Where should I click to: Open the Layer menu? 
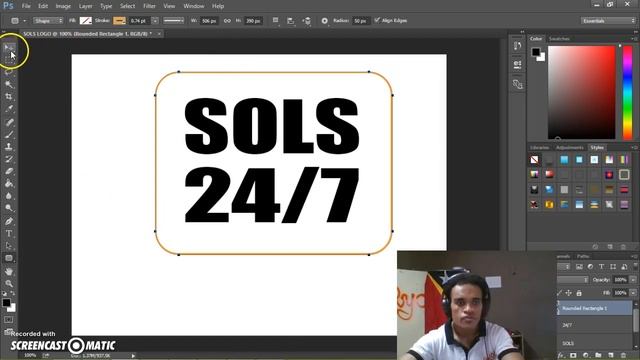point(85,6)
